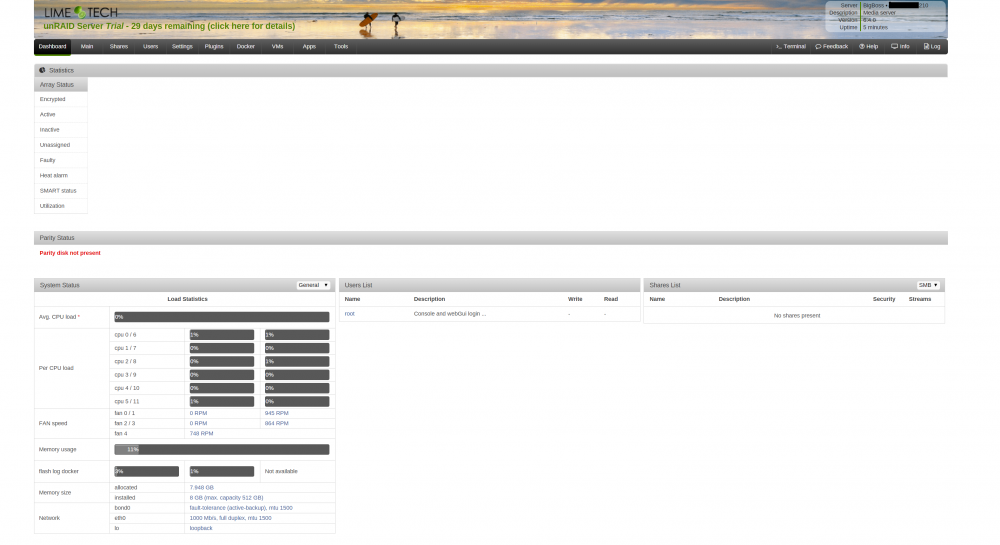Select Encrypted row in Array Status
The image size is (1000, 545).
point(61,99)
